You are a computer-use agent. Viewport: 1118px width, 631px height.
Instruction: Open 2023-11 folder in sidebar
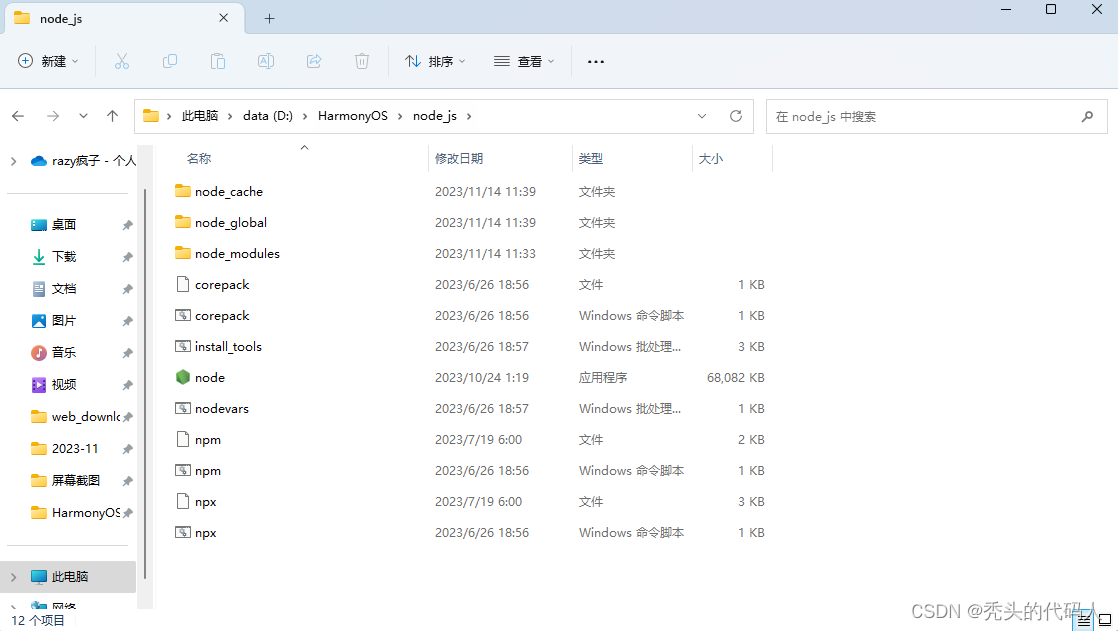point(65,448)
